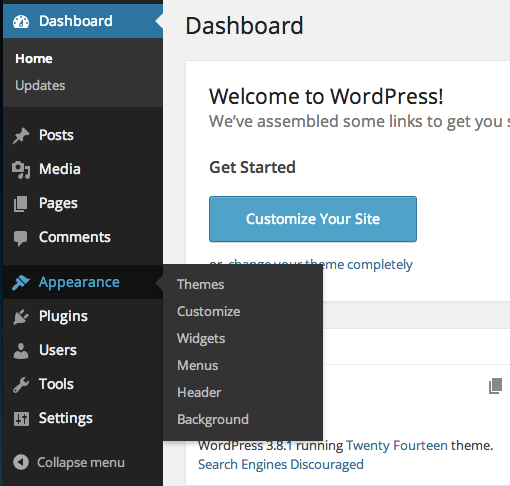Screen dimensions: 510x486
Task: Follow the Twenty Fourteen theme link
Action: [x=397, y=445]
